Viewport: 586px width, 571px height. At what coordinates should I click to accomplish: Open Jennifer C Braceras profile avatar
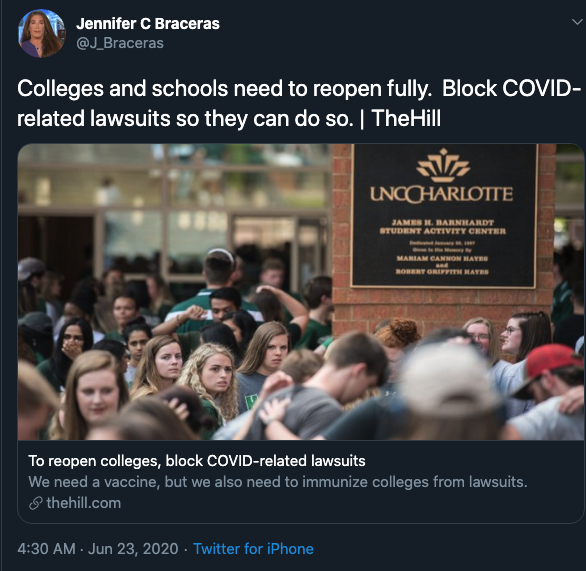click(41, 33)
